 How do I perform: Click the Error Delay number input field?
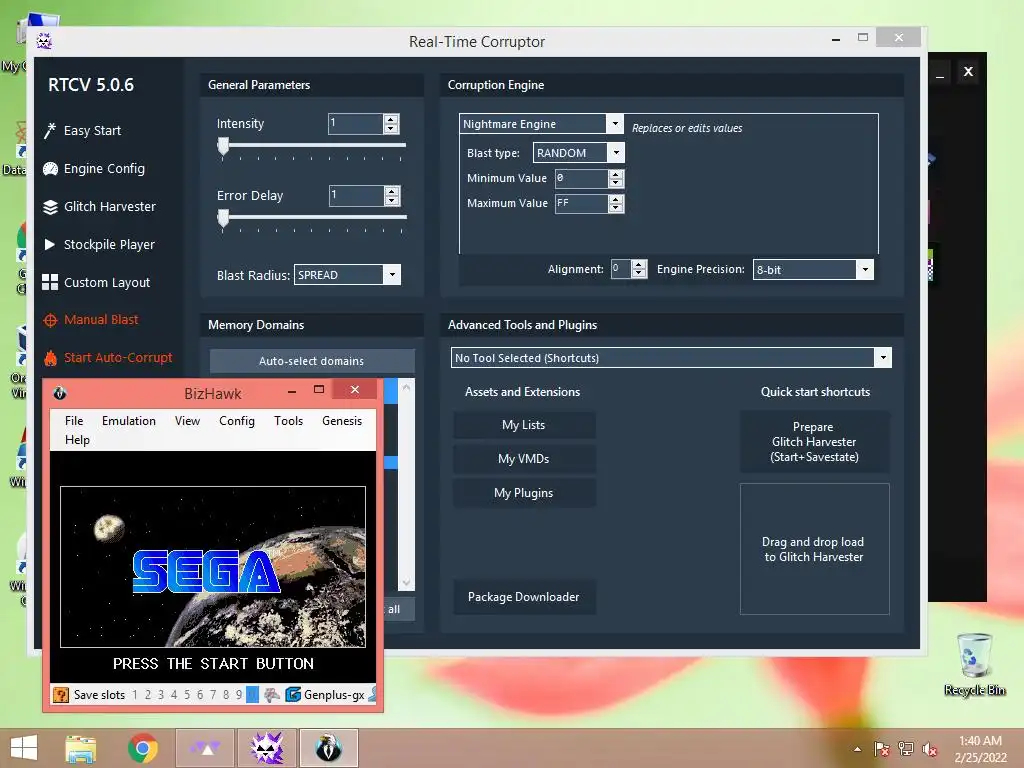point(357,195)
